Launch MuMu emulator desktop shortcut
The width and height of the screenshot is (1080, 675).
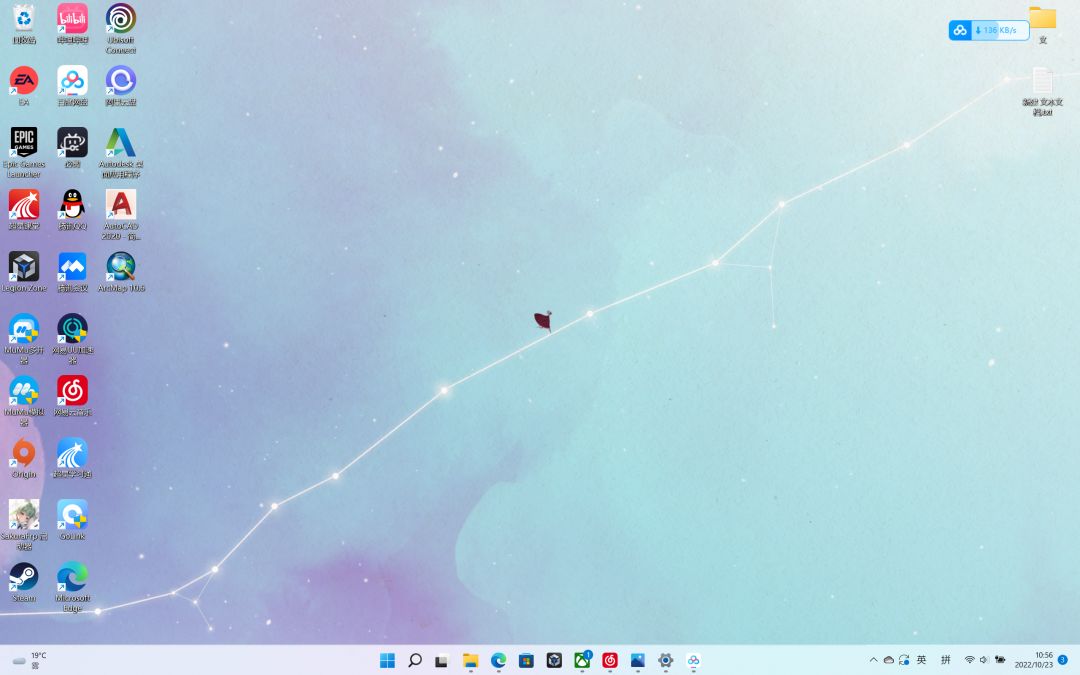coord(24,401)
